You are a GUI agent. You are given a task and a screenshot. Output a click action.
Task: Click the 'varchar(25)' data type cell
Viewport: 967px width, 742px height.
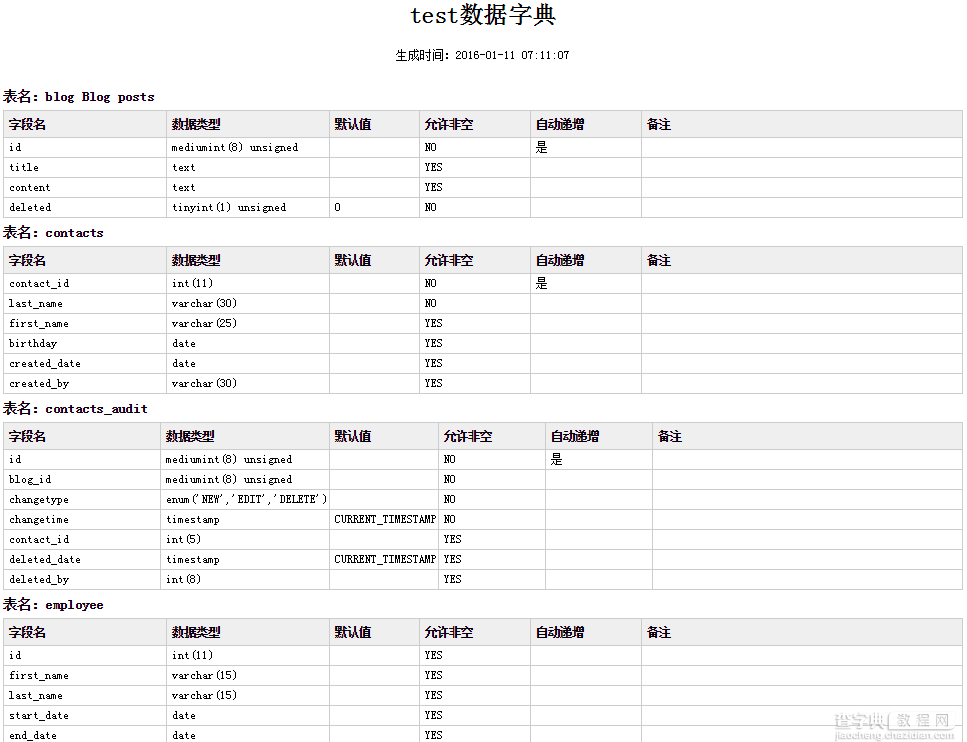pyautogui.click(x=248, y=323)
